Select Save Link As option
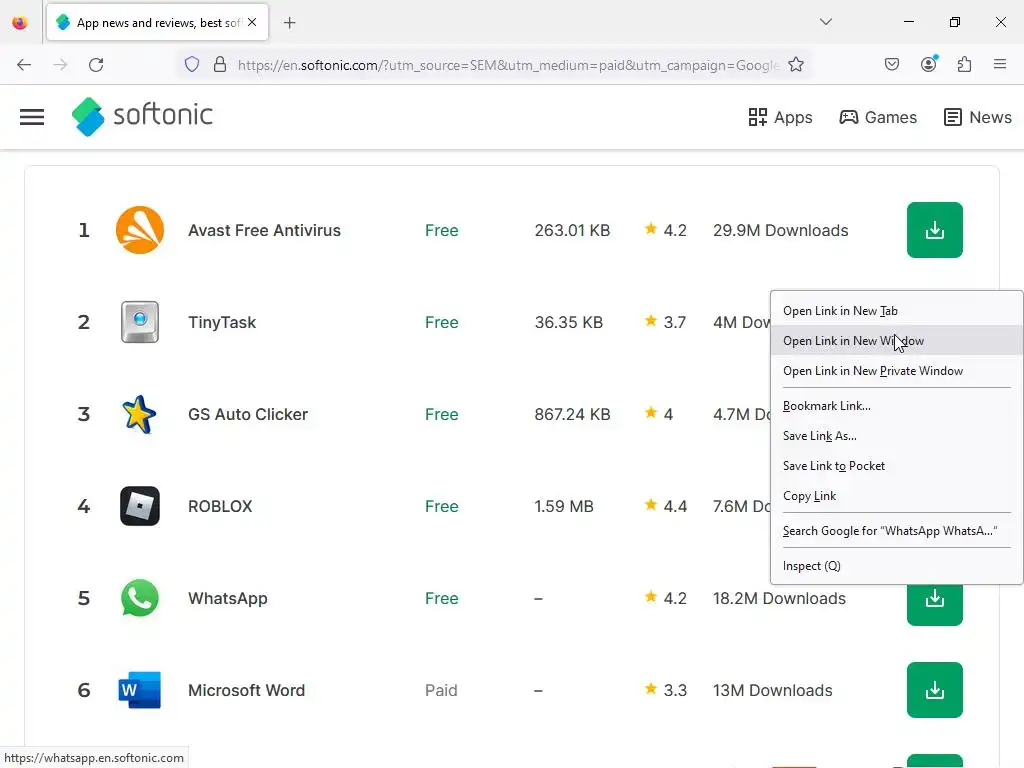The height and width of the screenshot is (768, 1024). point(897,436)
